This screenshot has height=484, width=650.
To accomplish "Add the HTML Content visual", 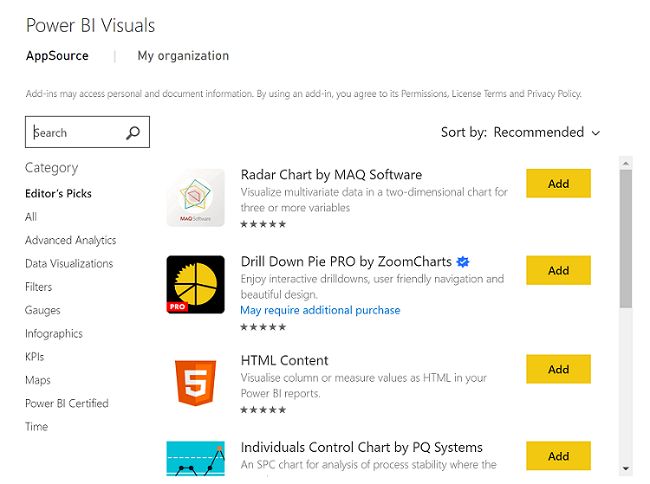I will point(558,369).
